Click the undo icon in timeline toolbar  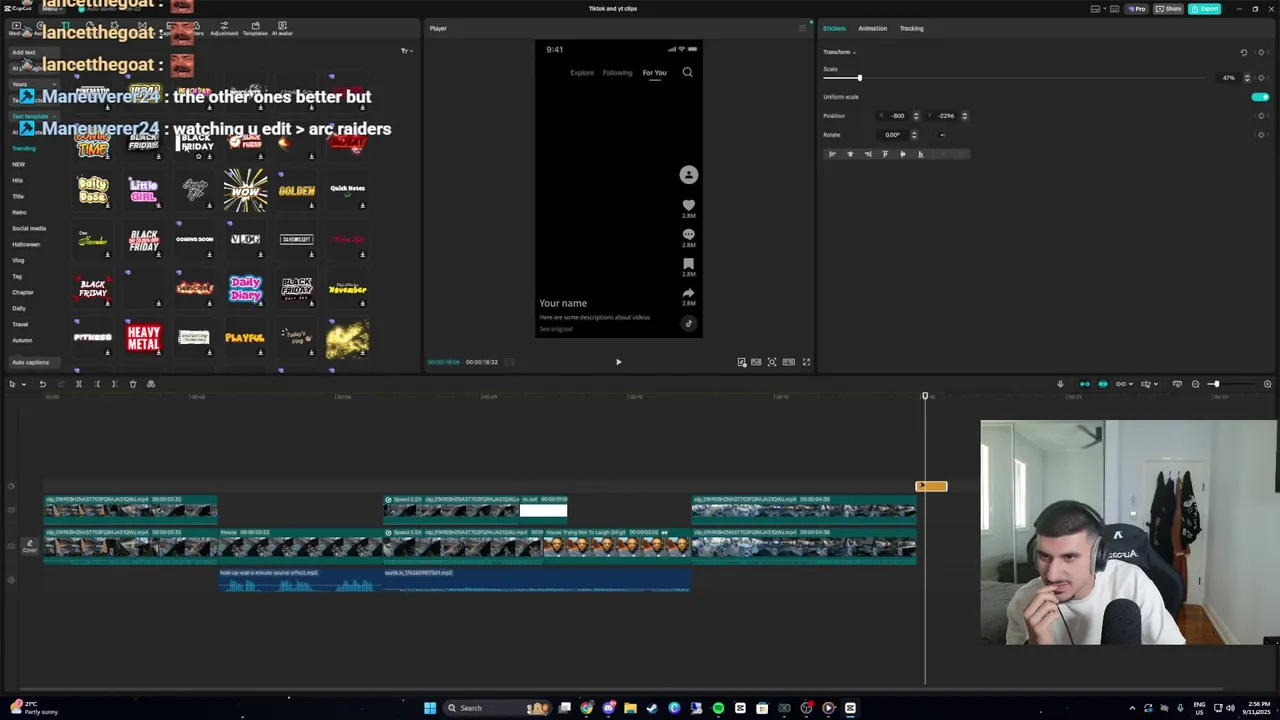point(43,384)
